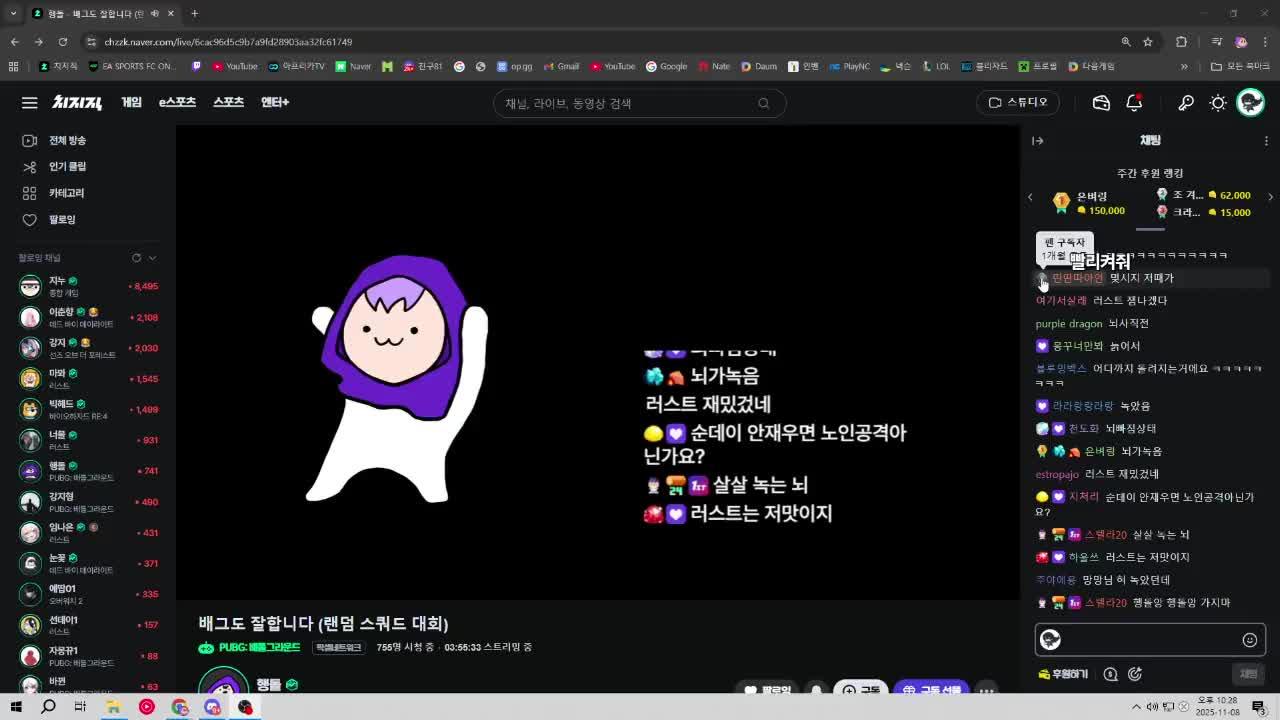Screen dimensions: 1280x720
Task: Collapse the chat panel with the arrow icon
Action: click(x=1038, y=141)
